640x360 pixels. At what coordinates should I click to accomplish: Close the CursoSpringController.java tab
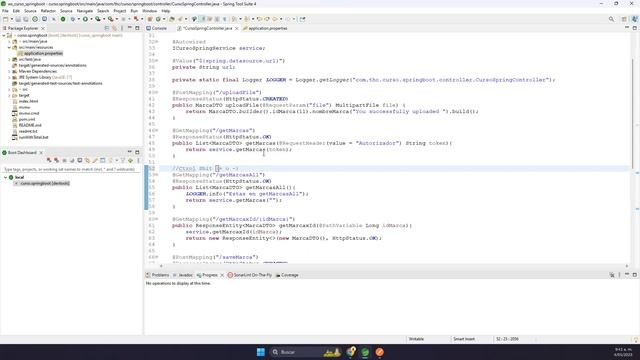(x=237, y=29)
